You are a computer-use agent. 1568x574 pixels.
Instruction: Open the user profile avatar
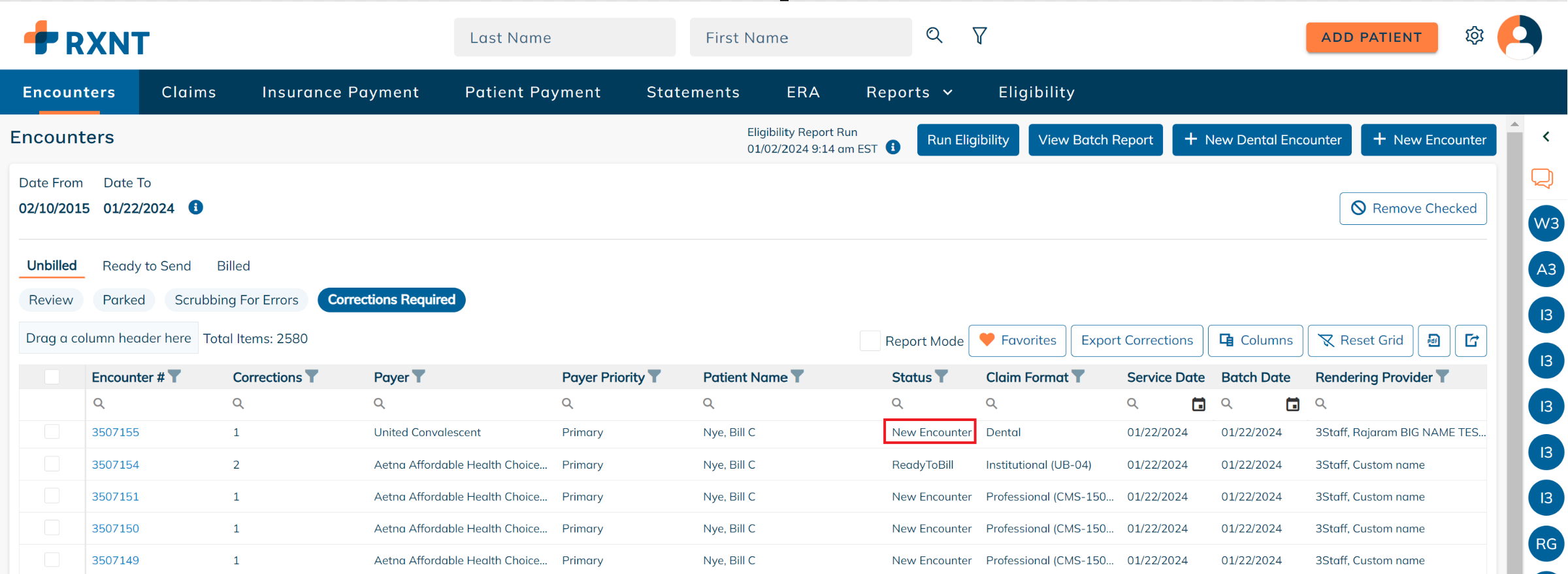[x=1519, y=37]
